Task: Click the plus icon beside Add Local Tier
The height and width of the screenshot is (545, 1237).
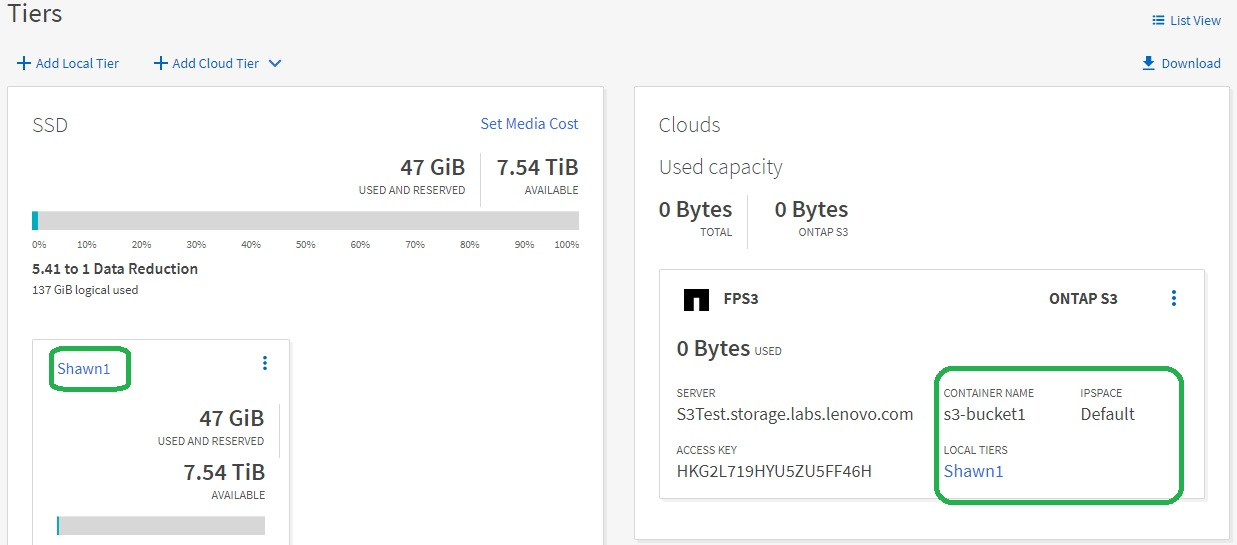Action: 24,64
